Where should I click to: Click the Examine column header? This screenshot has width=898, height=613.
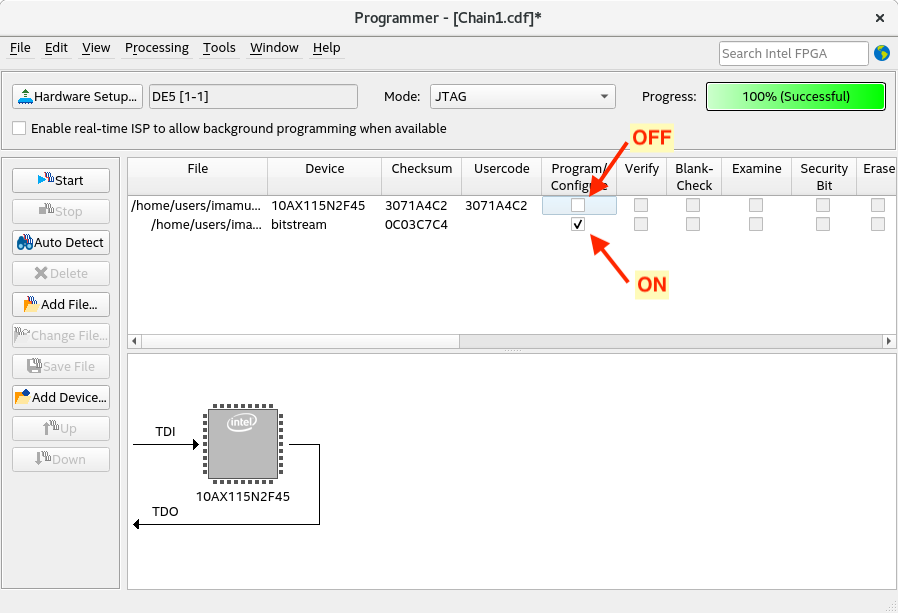click(757, 176)
